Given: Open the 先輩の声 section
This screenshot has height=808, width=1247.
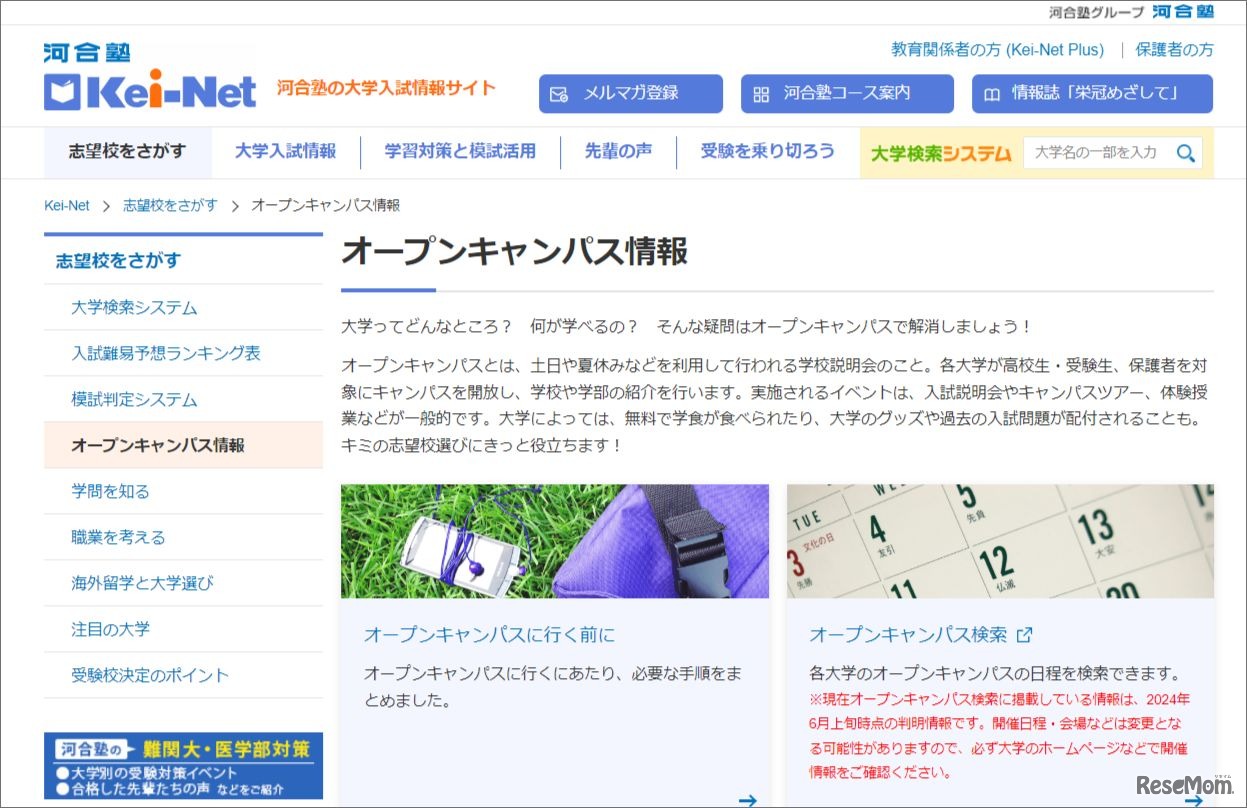Looking at the screenshot, I should click(620, 152).
